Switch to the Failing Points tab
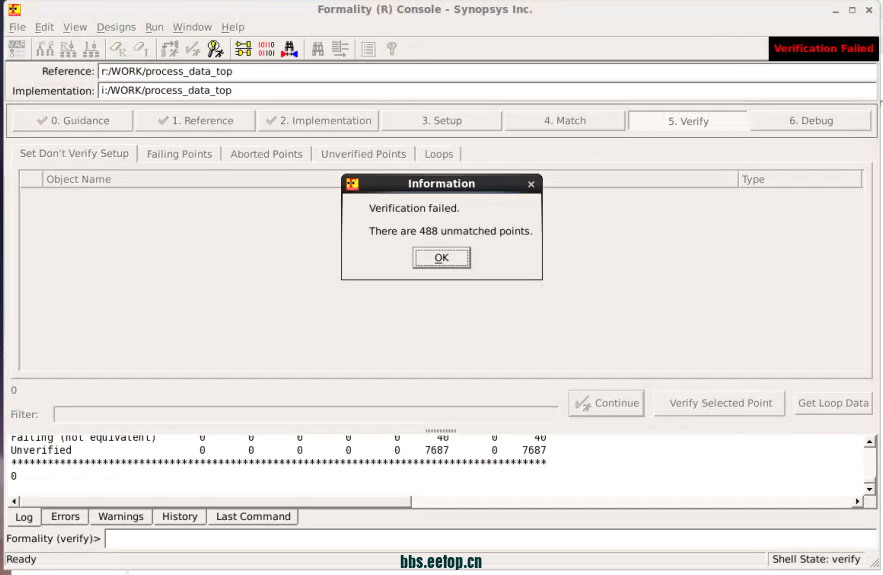This screenshot has height=575, width=883. click(179, 154)
